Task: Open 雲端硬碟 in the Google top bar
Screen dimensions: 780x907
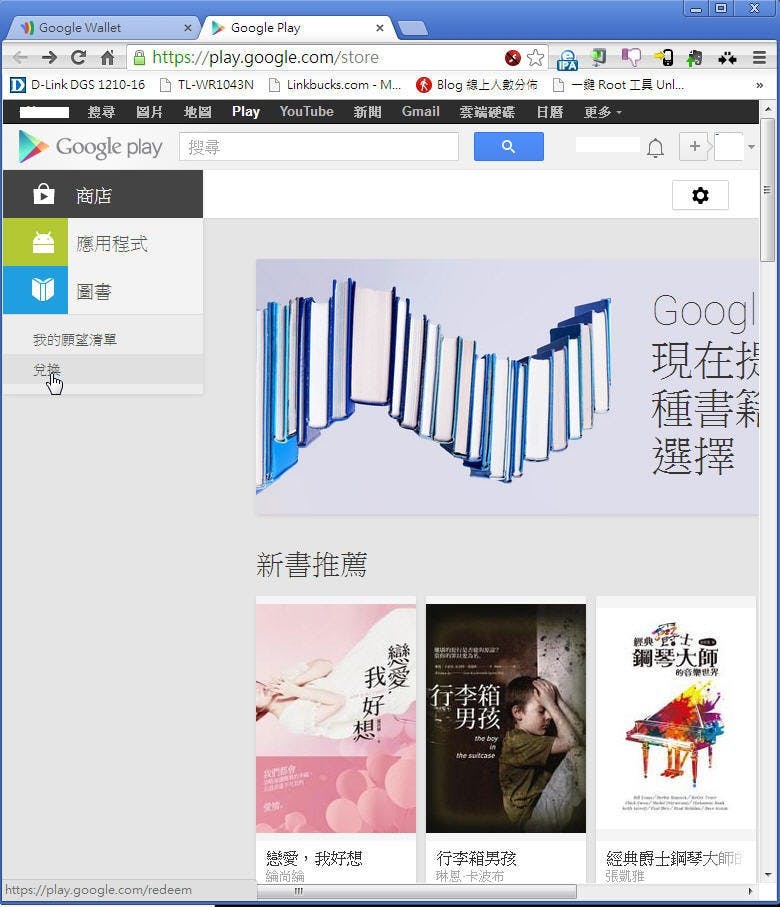Action: click(x=487, y=112)
